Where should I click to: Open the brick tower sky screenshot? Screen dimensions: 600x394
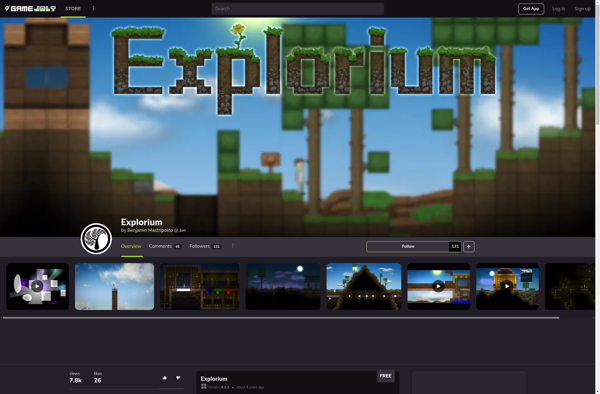tap(114, 286)
